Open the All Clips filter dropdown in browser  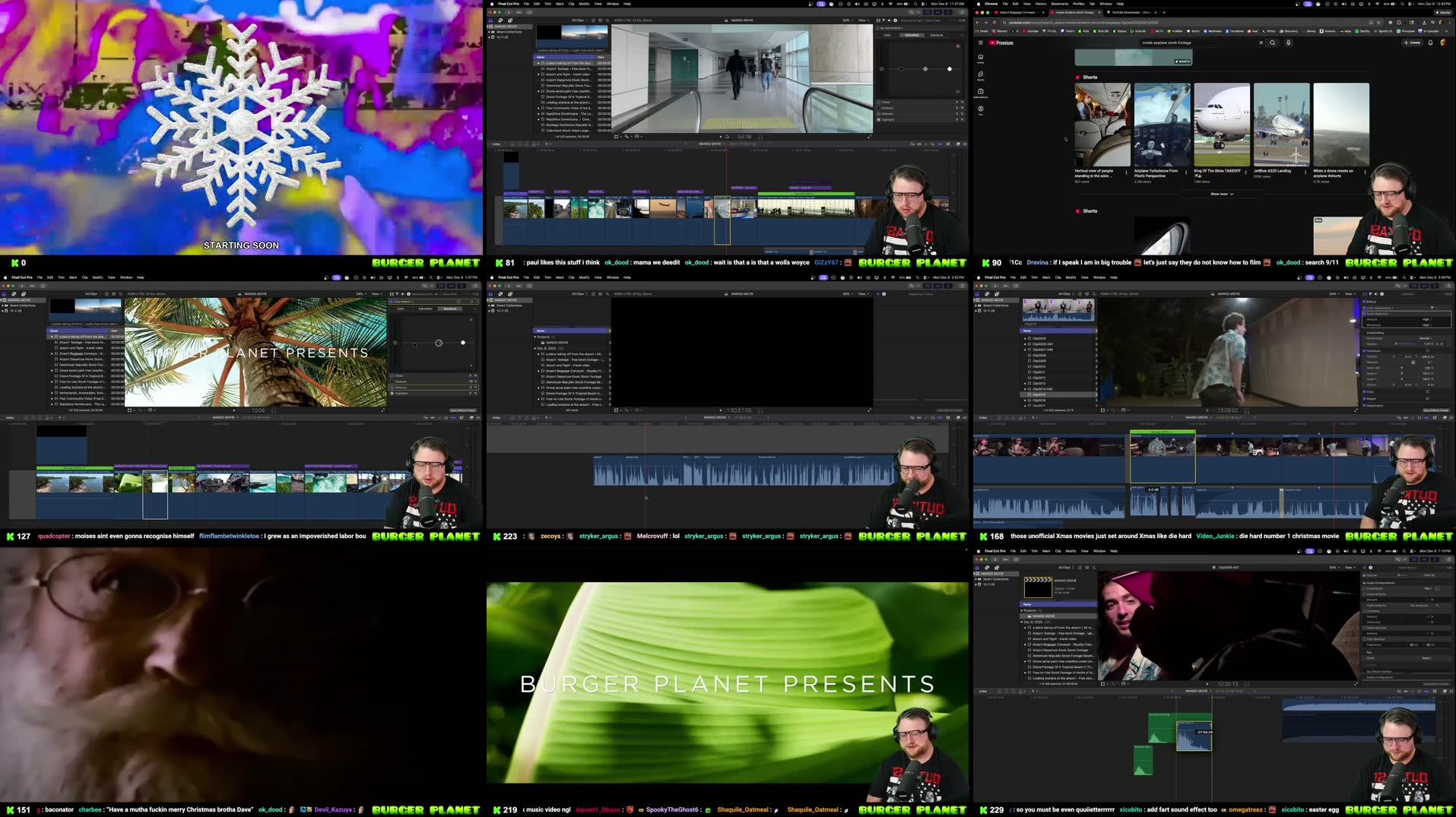(578, 21)
